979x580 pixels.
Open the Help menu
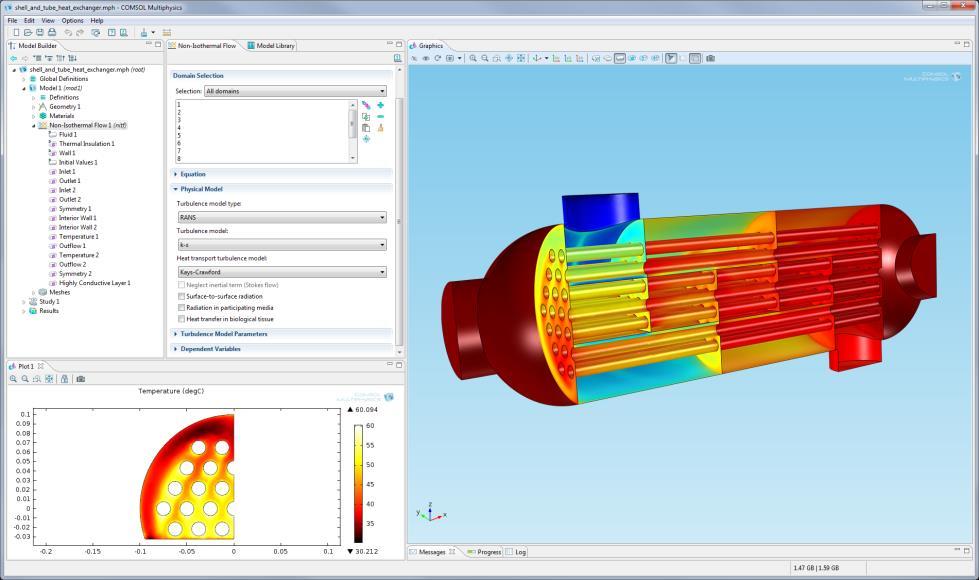click(x=97, y=21)
